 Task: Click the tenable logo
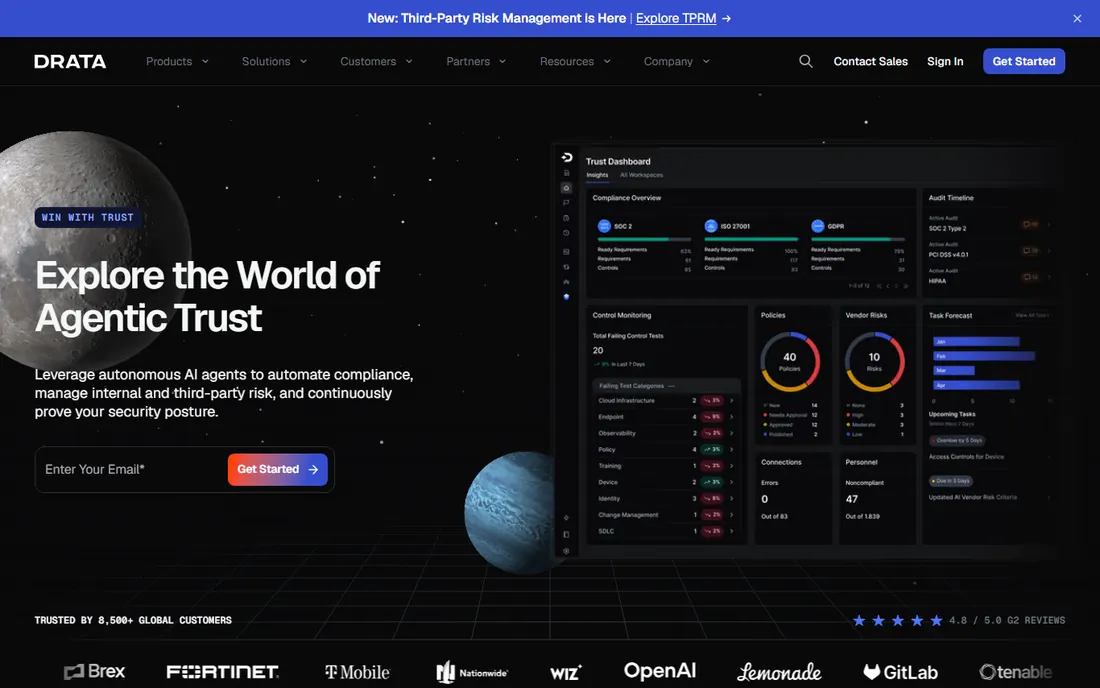(x=1015, y=672)
